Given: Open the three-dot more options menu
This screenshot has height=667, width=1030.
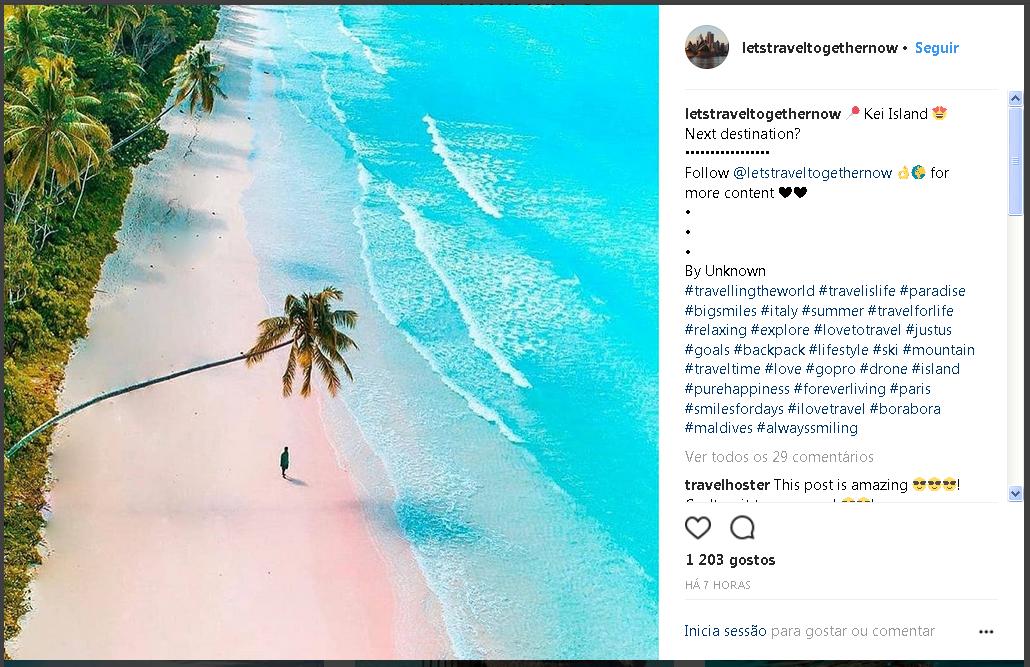Looking at the screenshot, I should point(986,632).
